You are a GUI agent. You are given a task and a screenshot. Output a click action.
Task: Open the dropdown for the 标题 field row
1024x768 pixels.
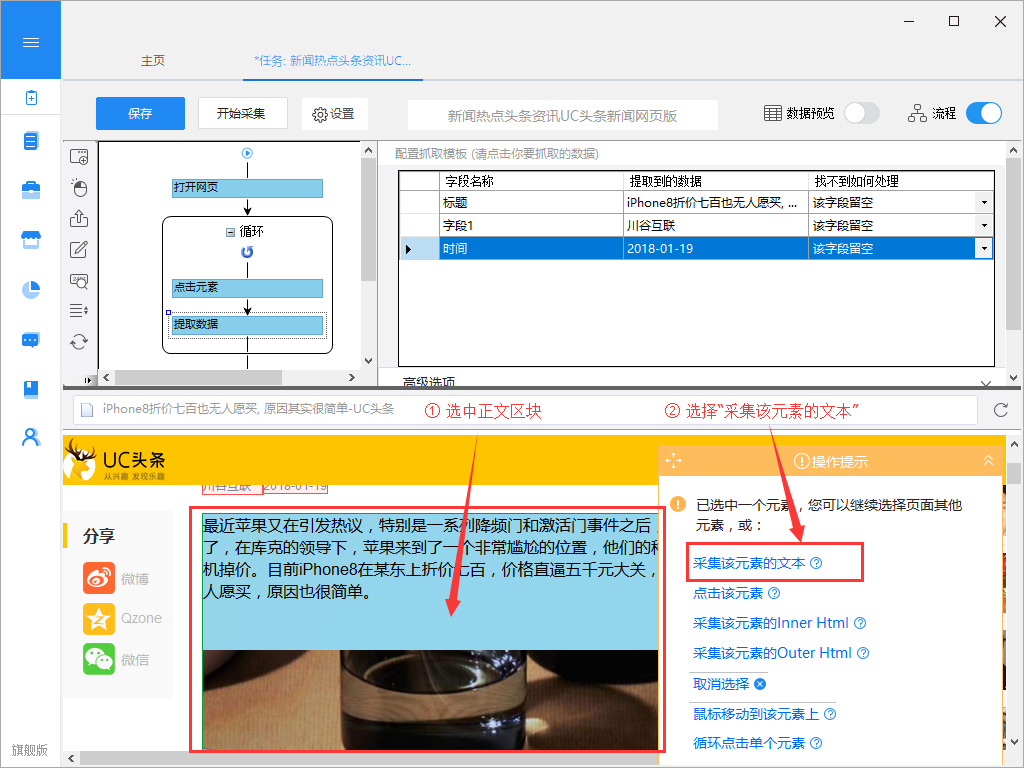point(984,202)
